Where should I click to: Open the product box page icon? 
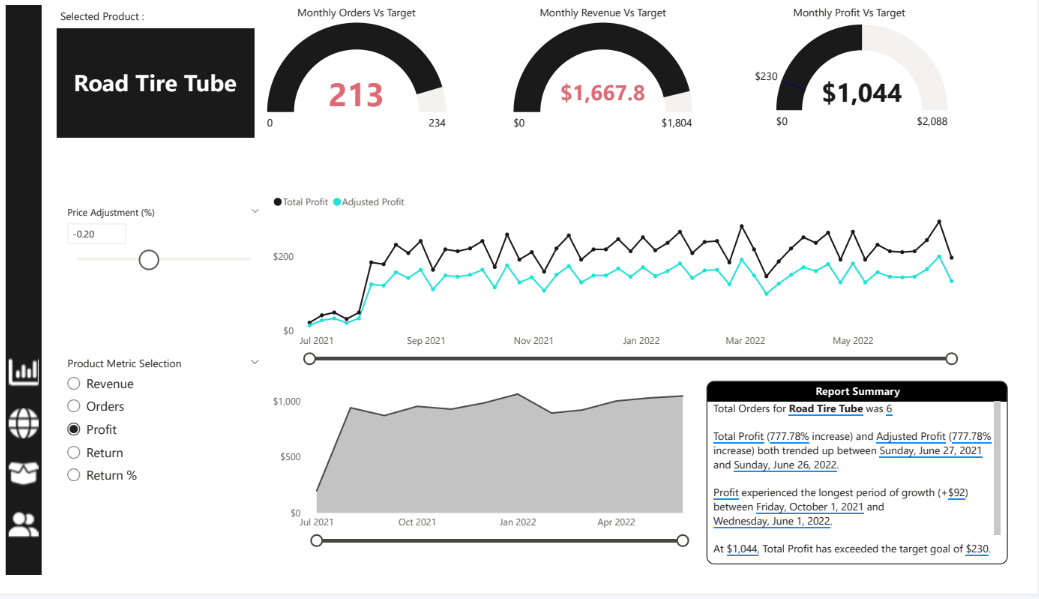[x=23, y=473]
